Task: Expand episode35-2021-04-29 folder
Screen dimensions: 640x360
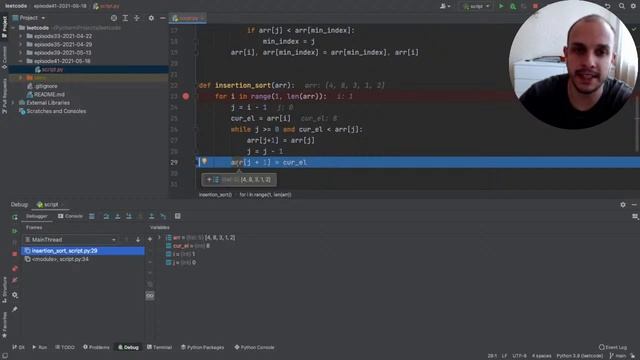Action: tap(20, 44)
